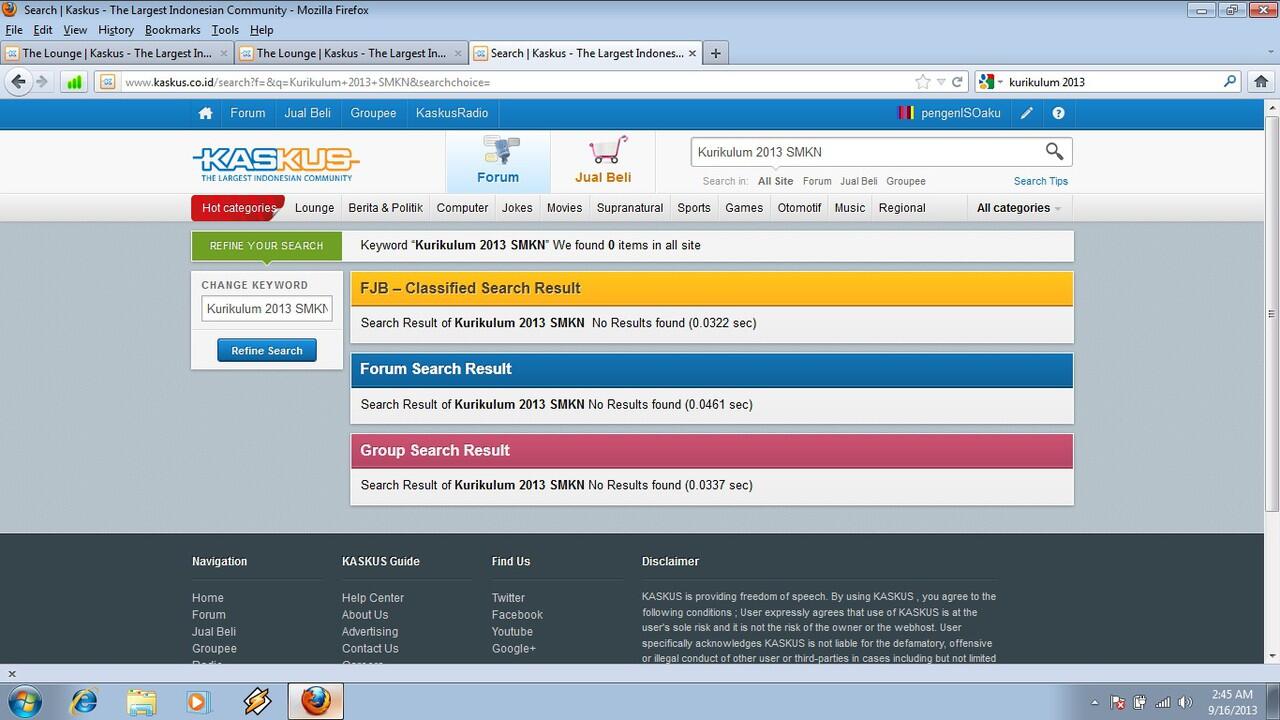Open Otomotif category link

(799, 208)
